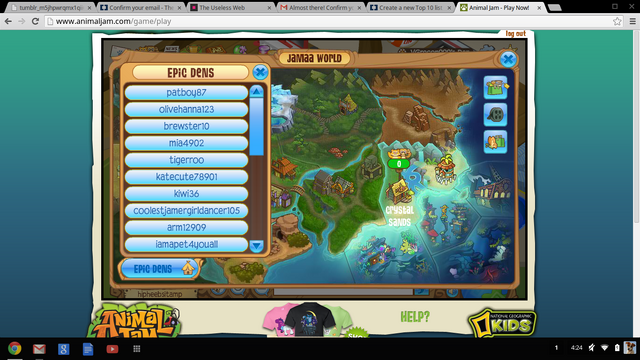Switch to the Animal Jam - Play Now! tab
640x360 pixels.
pyautogui.click(x=501, y=7)
